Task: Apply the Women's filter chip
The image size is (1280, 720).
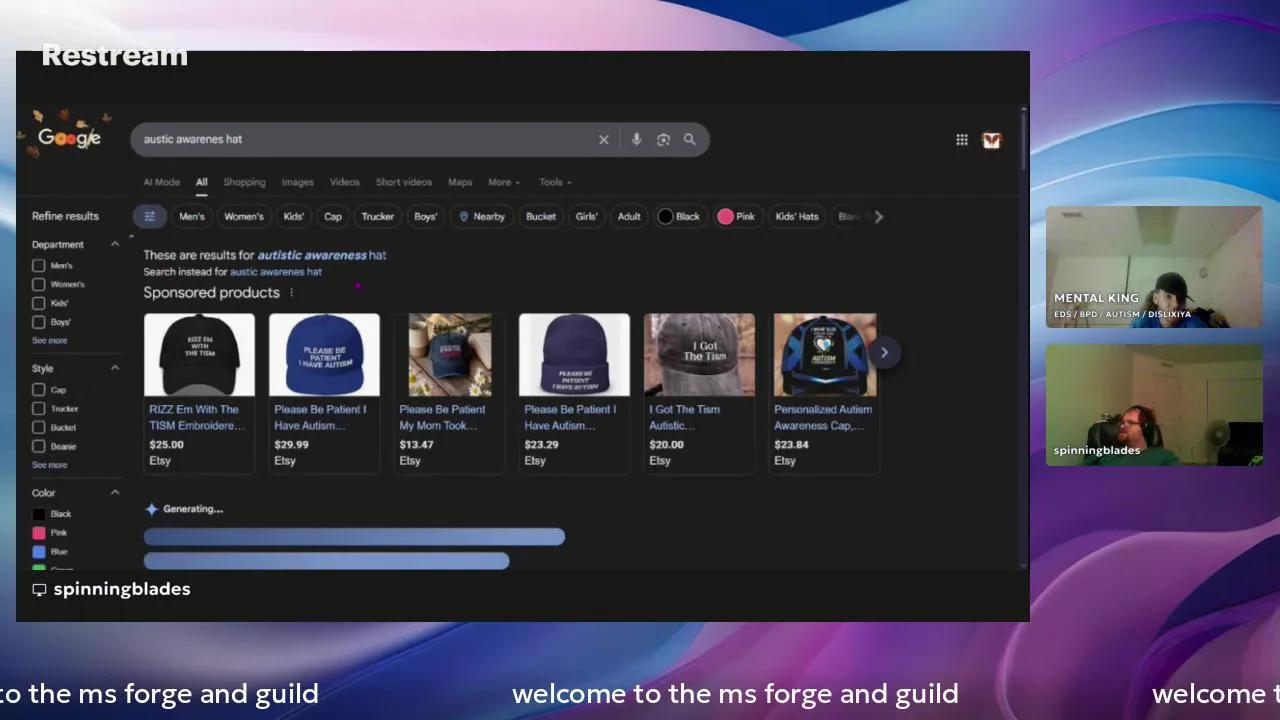Action: coord(243,216)
